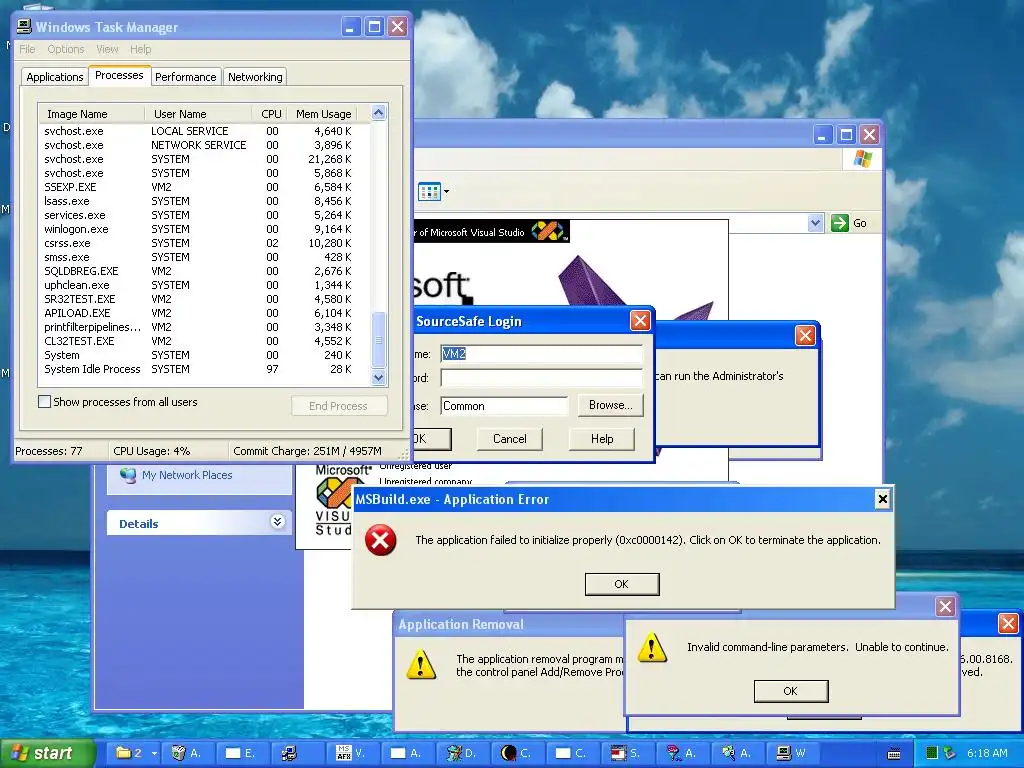Open the Help menu in Task Manager
The height and width of the screenshot is (768, 1024).
point(140,49)
